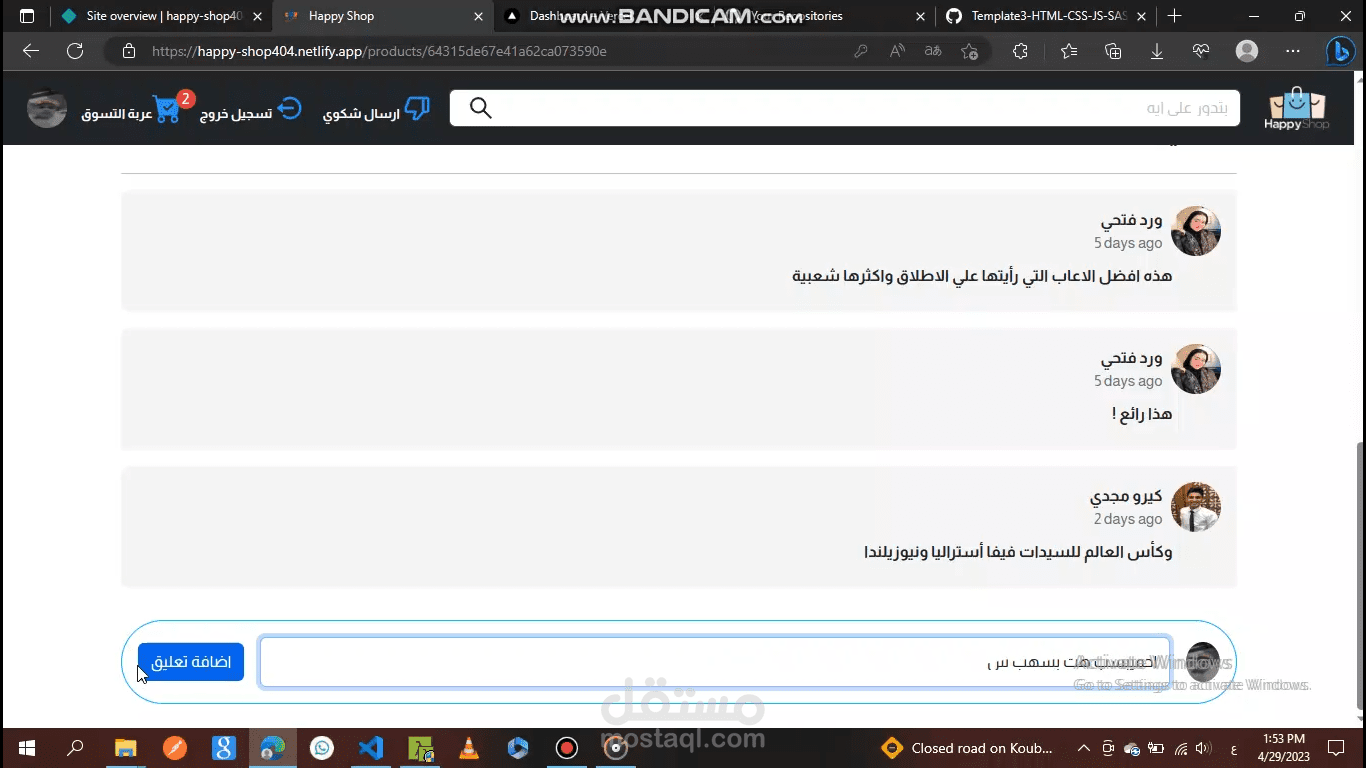
Task: Show hidden system tray icons
Action: tap(1083, 748)
